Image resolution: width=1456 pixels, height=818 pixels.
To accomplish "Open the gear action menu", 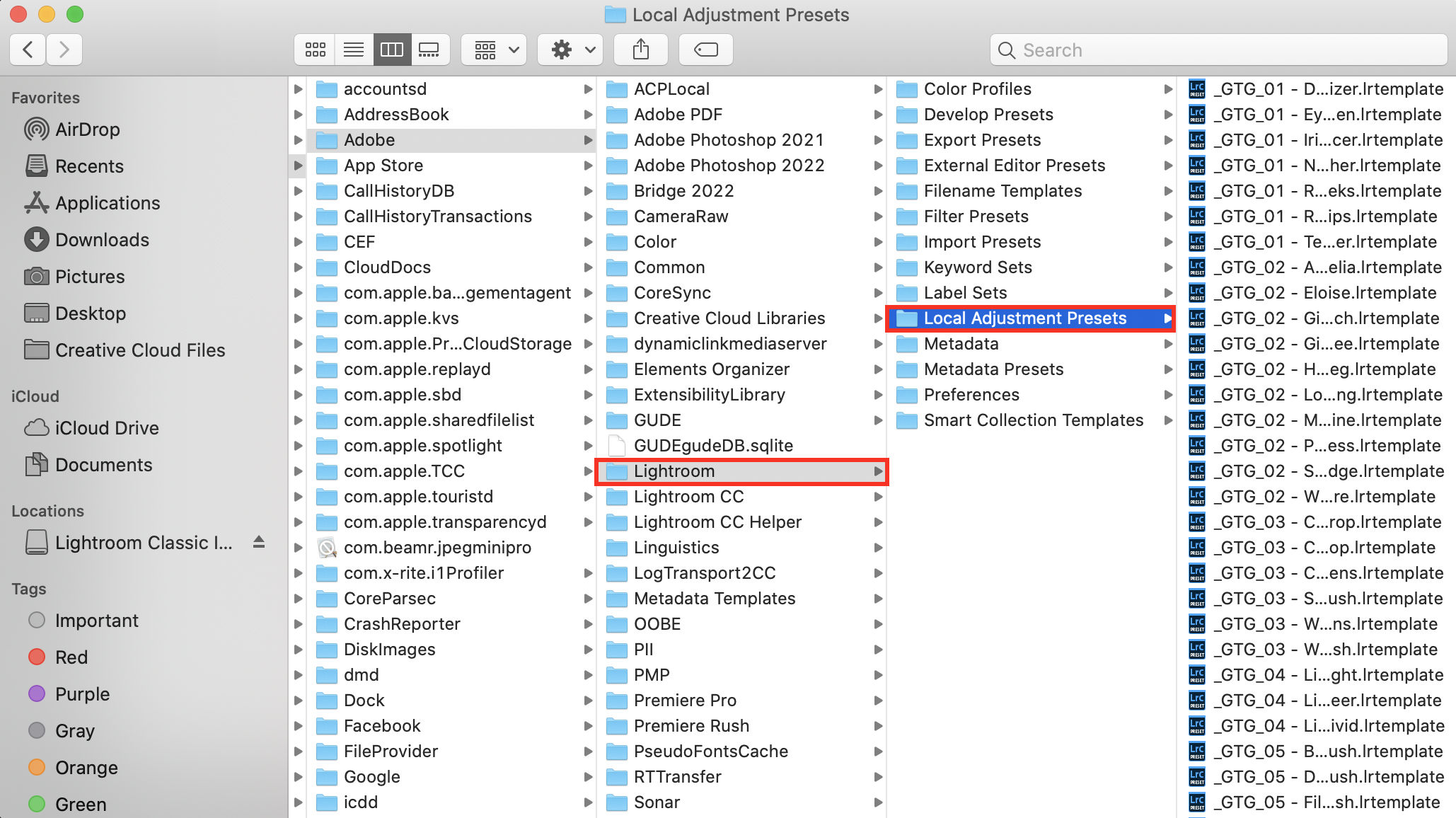I will pyautogui.click(x=570, y=50).
